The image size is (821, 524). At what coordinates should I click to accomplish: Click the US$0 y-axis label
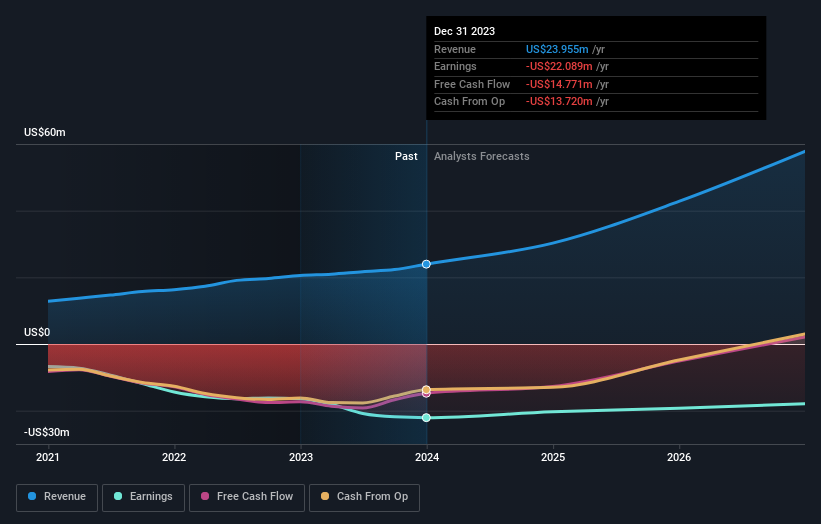pos(37,332)
